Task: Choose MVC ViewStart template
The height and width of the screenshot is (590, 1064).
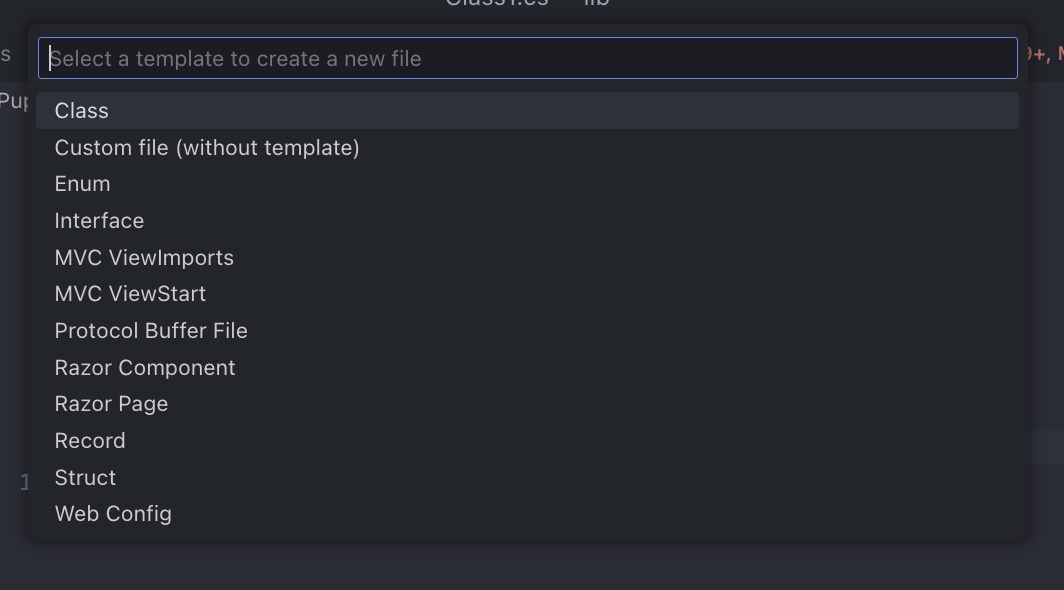Action: pos(131,293)
